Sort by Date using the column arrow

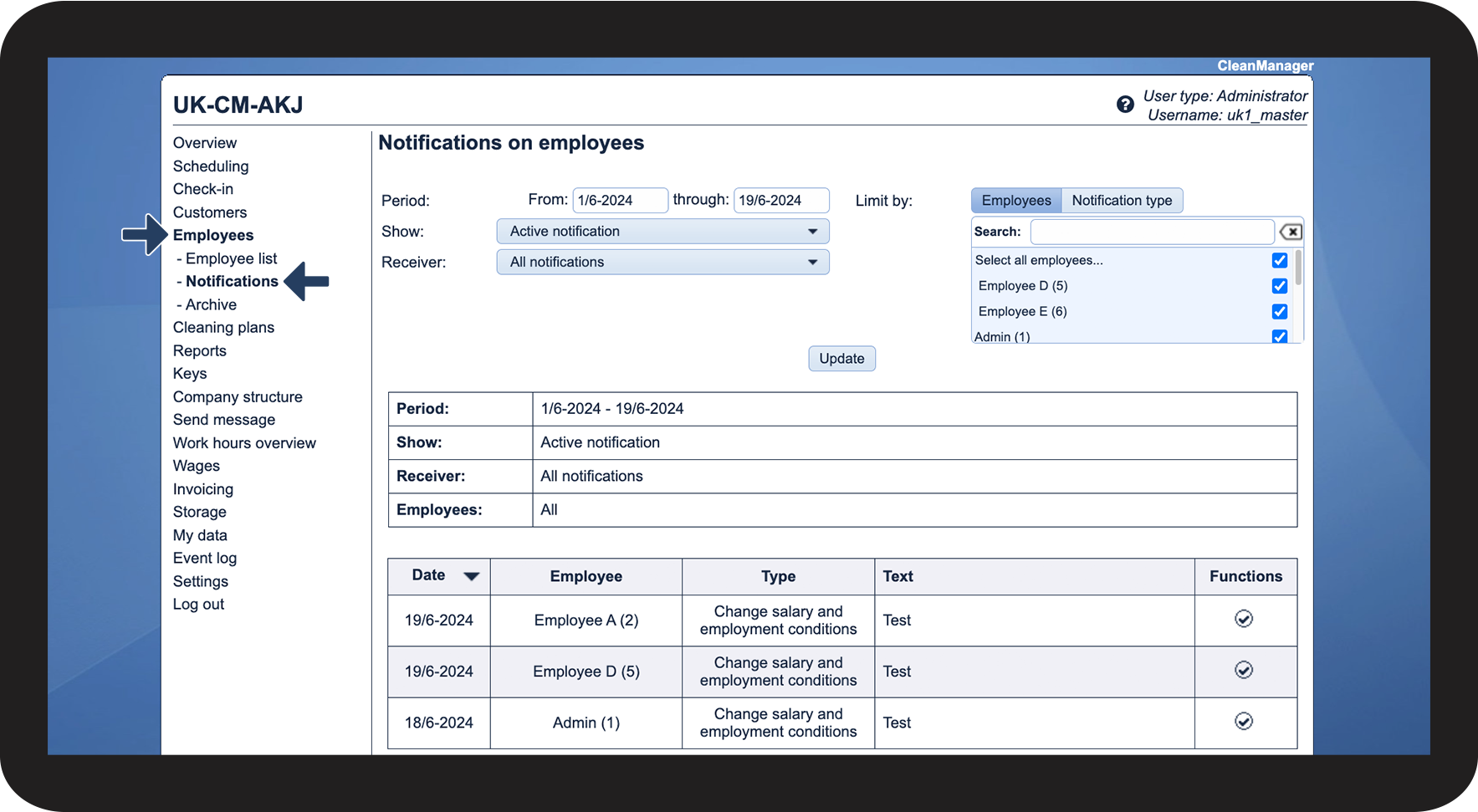pos(471,576)
